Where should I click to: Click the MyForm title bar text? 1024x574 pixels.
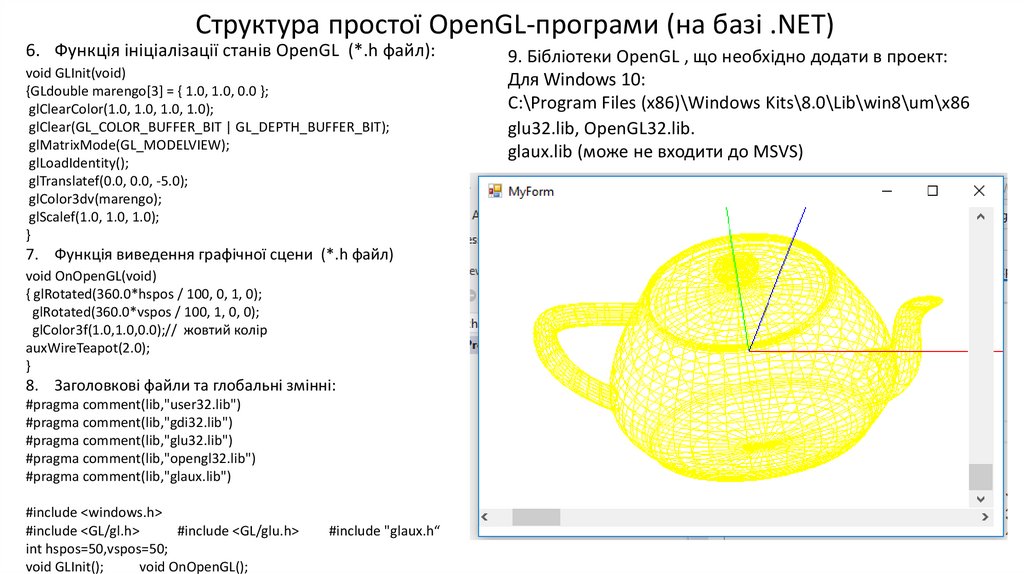click(530, 191)
